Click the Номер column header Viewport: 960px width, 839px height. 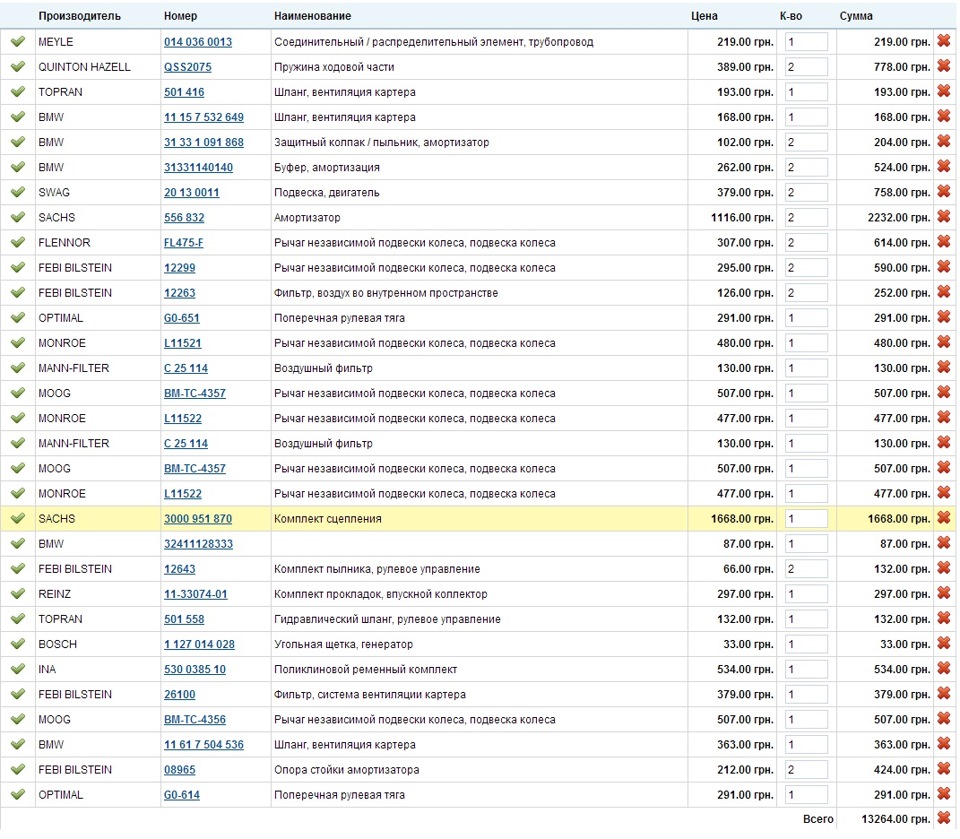180,16
